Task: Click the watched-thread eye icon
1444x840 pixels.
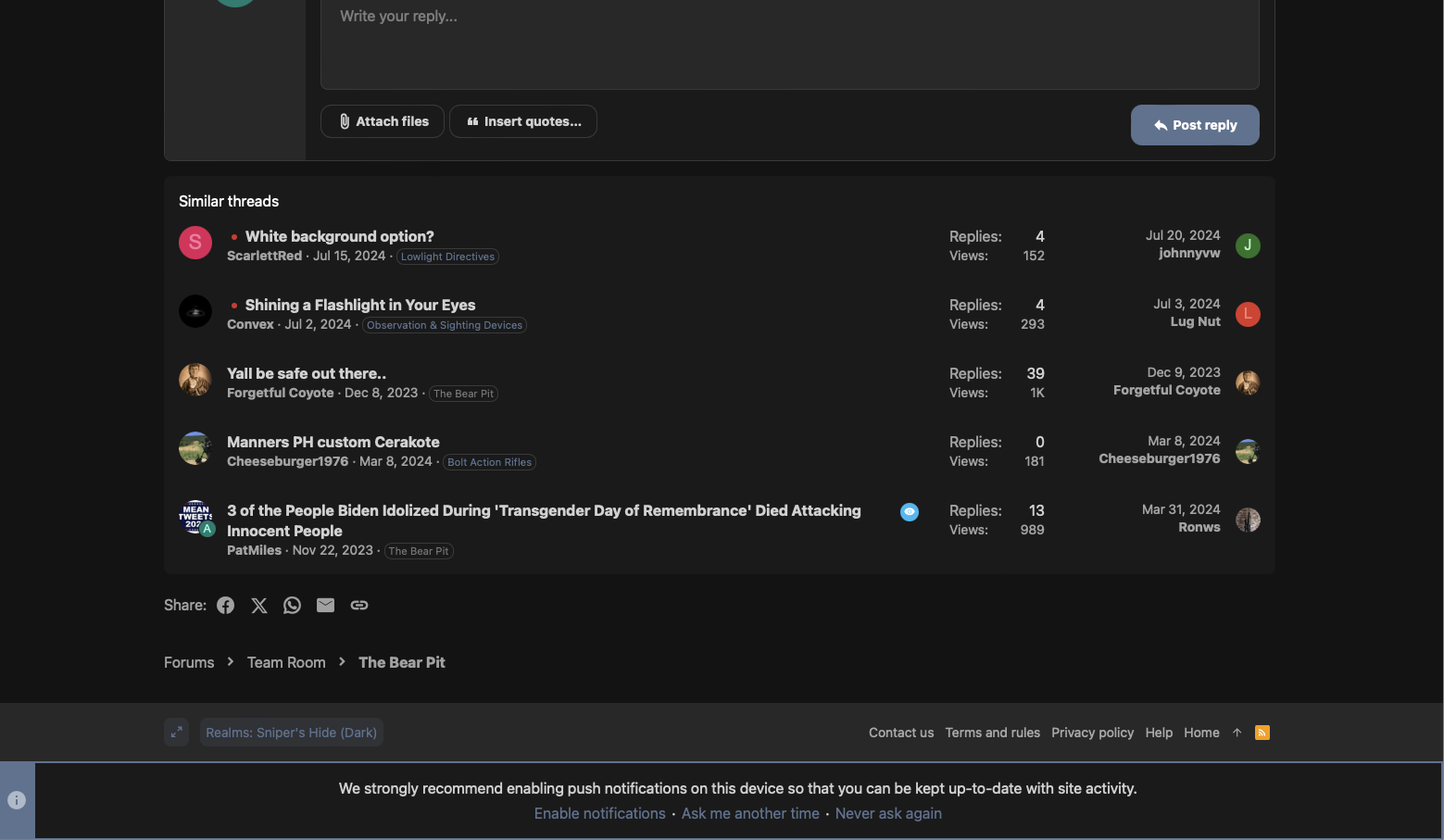Action: (x=910, y=512)
